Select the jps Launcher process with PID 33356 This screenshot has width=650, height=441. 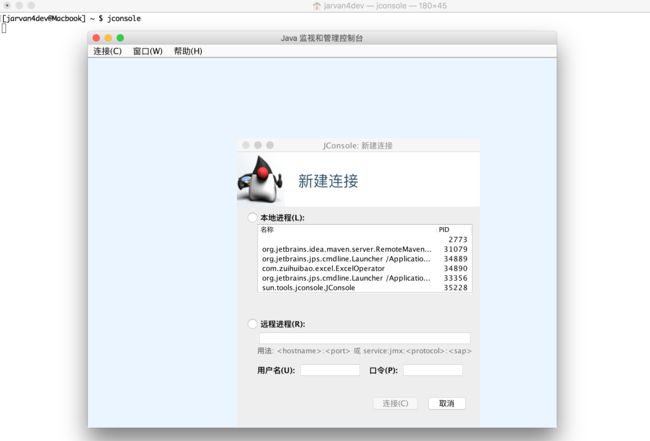(x=365, y=278)
